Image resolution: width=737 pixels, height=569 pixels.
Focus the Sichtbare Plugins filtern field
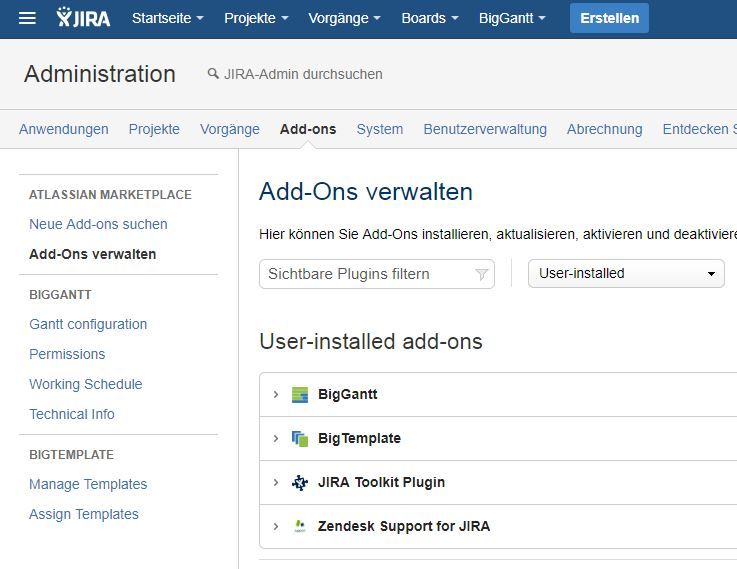[x=376, y=274]
